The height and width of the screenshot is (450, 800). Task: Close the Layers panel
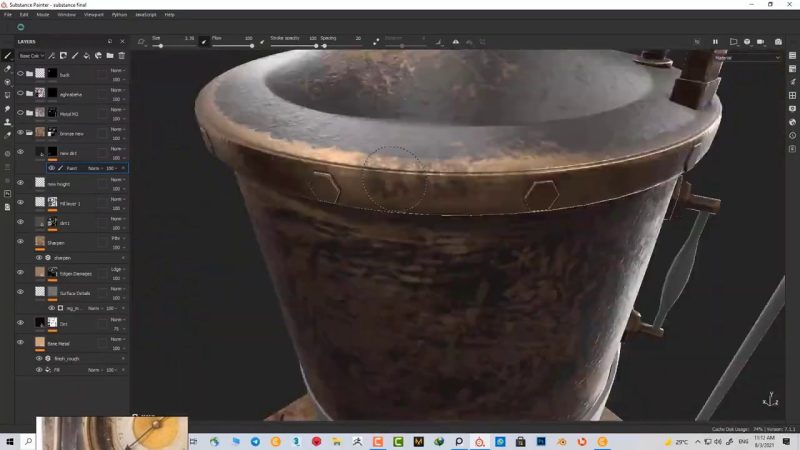click(x=123, y=42)
